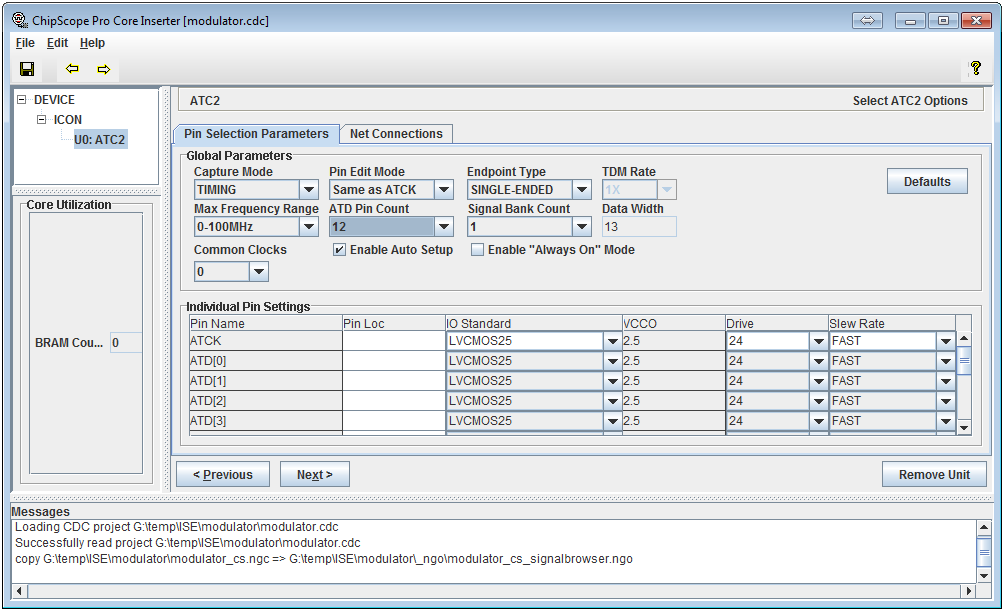1005x612 pixels.
Task: Open the Max Frequency Range dropdown
Action: pyautogui.click(x=309, y=227)
